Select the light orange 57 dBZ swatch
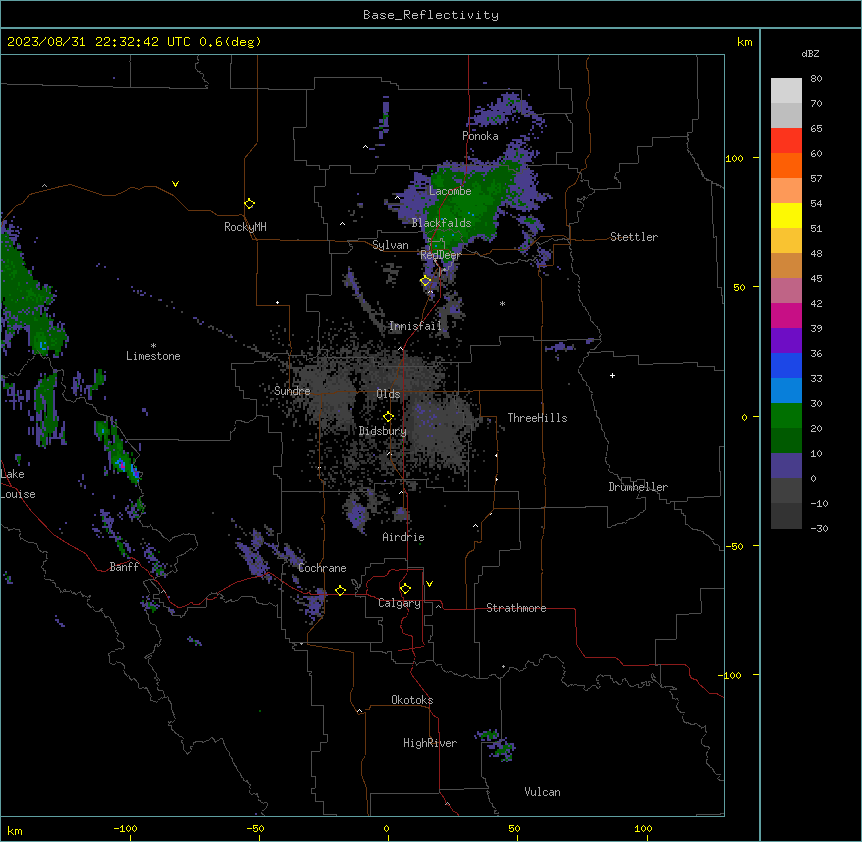Screen dimensions: 862x842 pyautogui.click(x=786, y=191)
